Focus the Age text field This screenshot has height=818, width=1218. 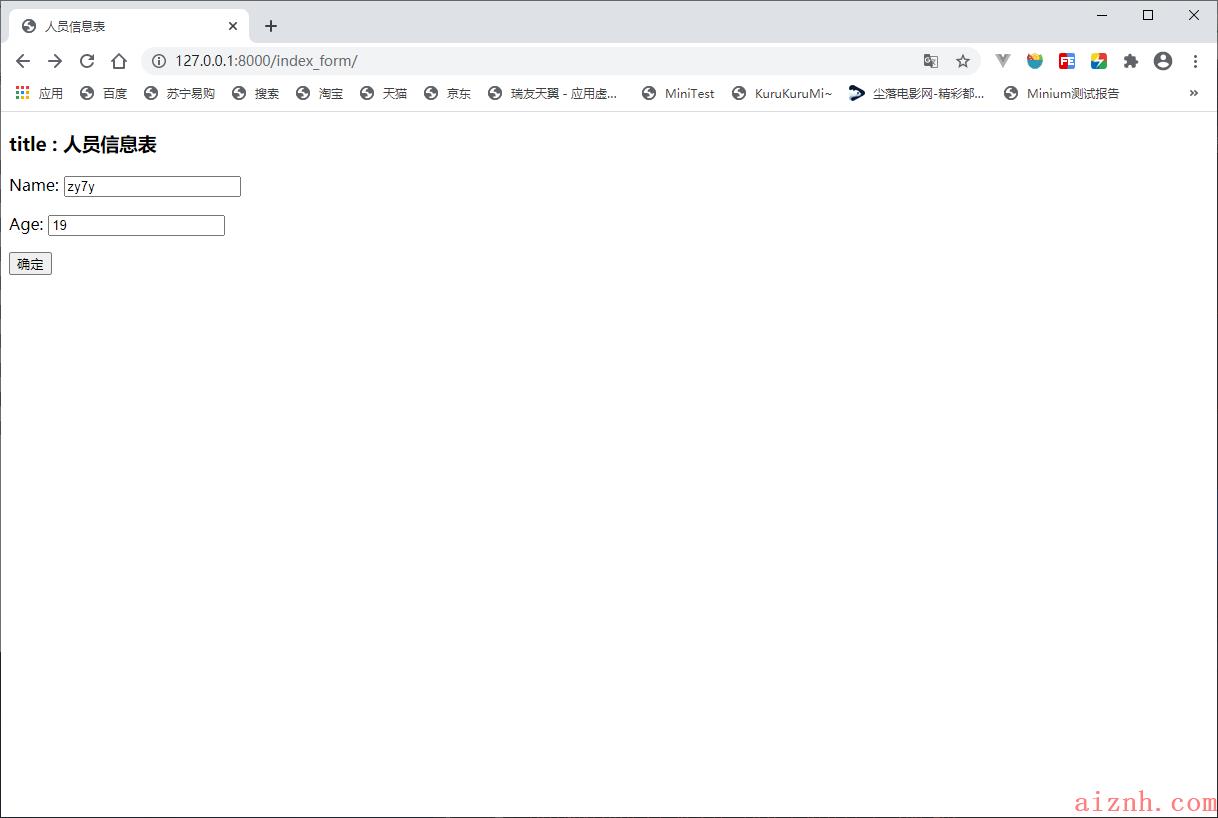click(x=136, y=226)
